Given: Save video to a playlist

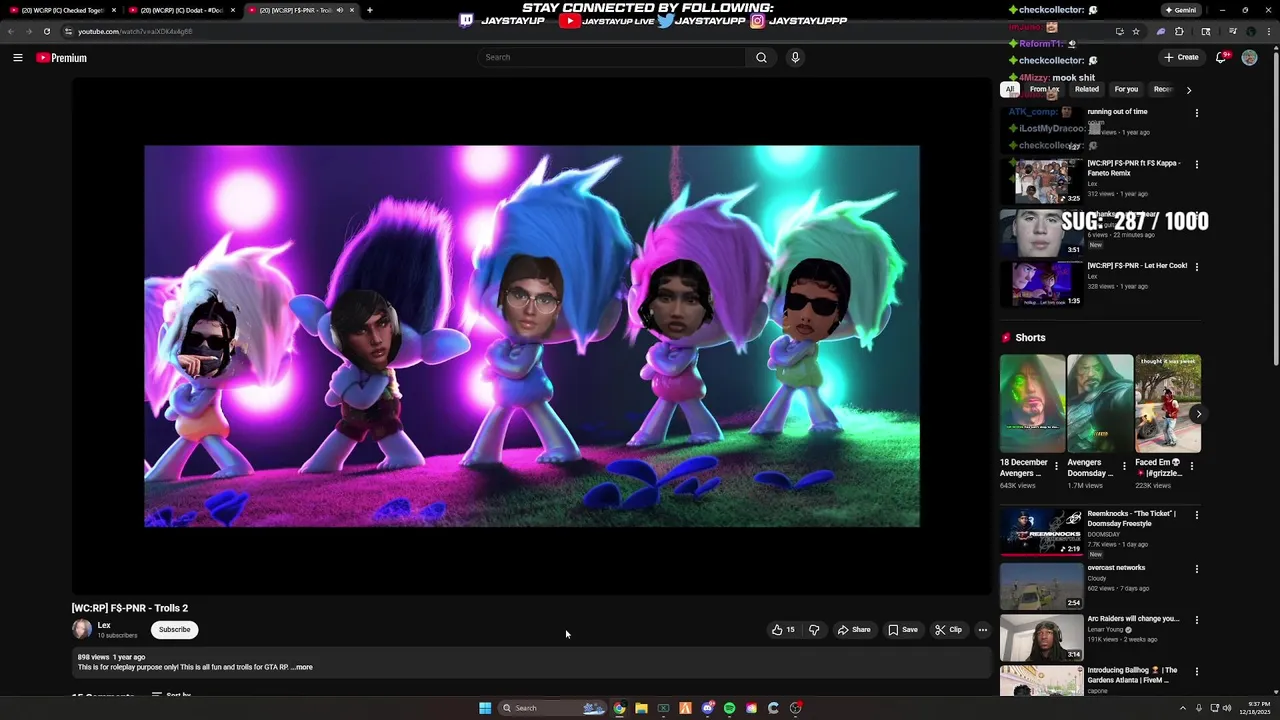Looking at the screenshot, I should (903, 630).
